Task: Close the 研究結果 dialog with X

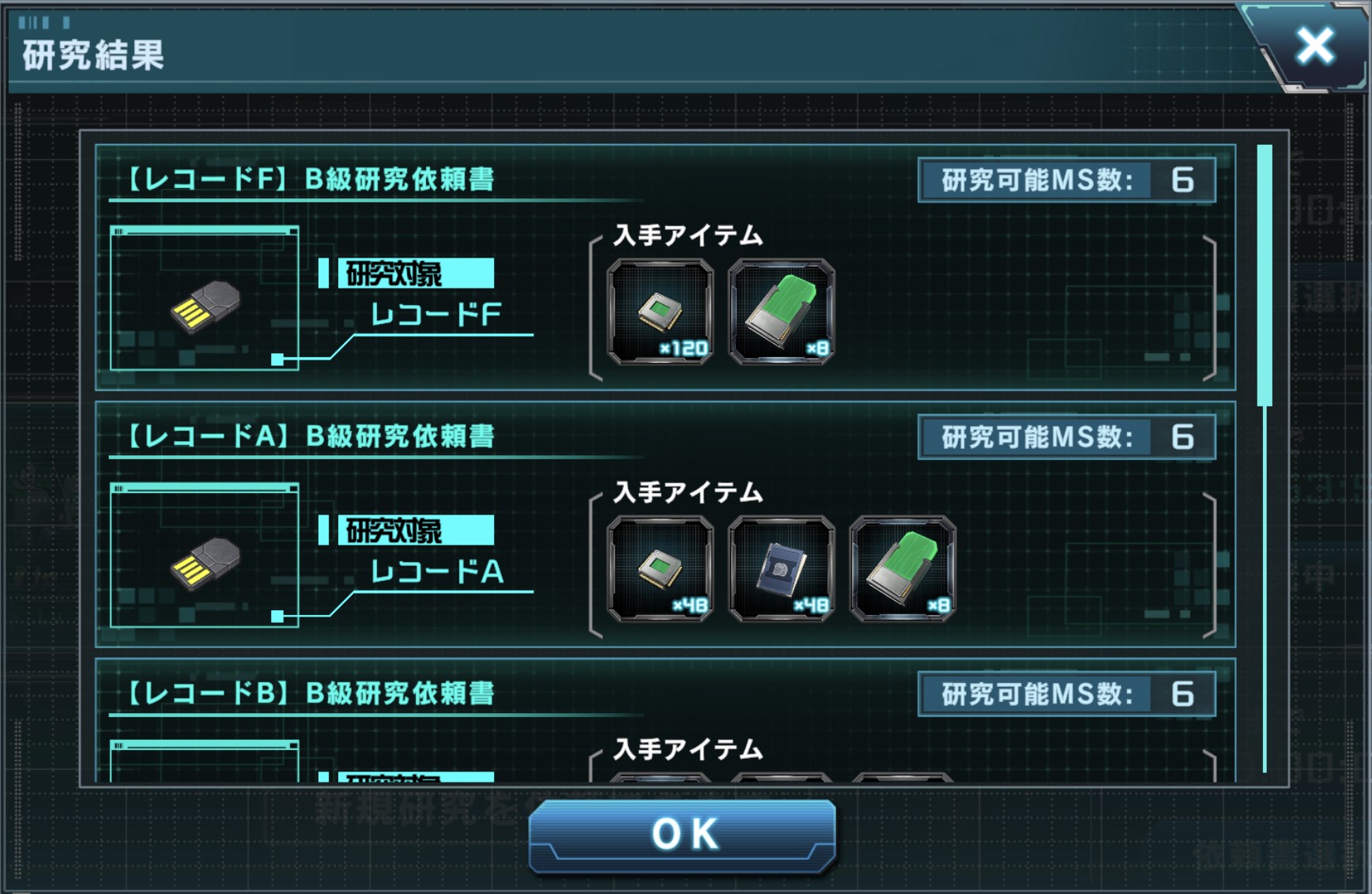Action: [1314, 46]
